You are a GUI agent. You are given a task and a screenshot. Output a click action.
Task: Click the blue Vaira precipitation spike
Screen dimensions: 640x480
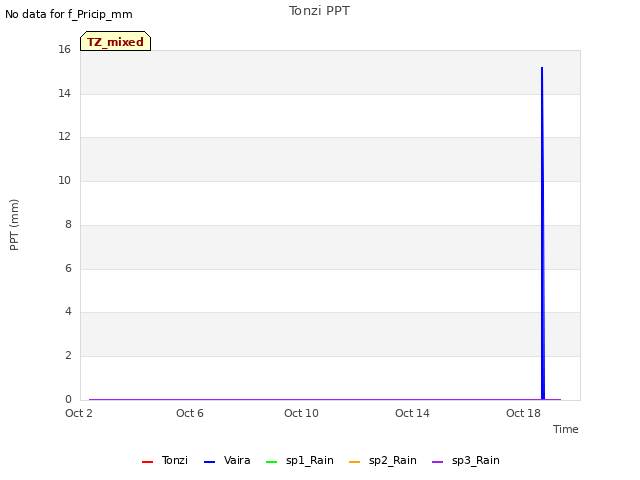542,233
